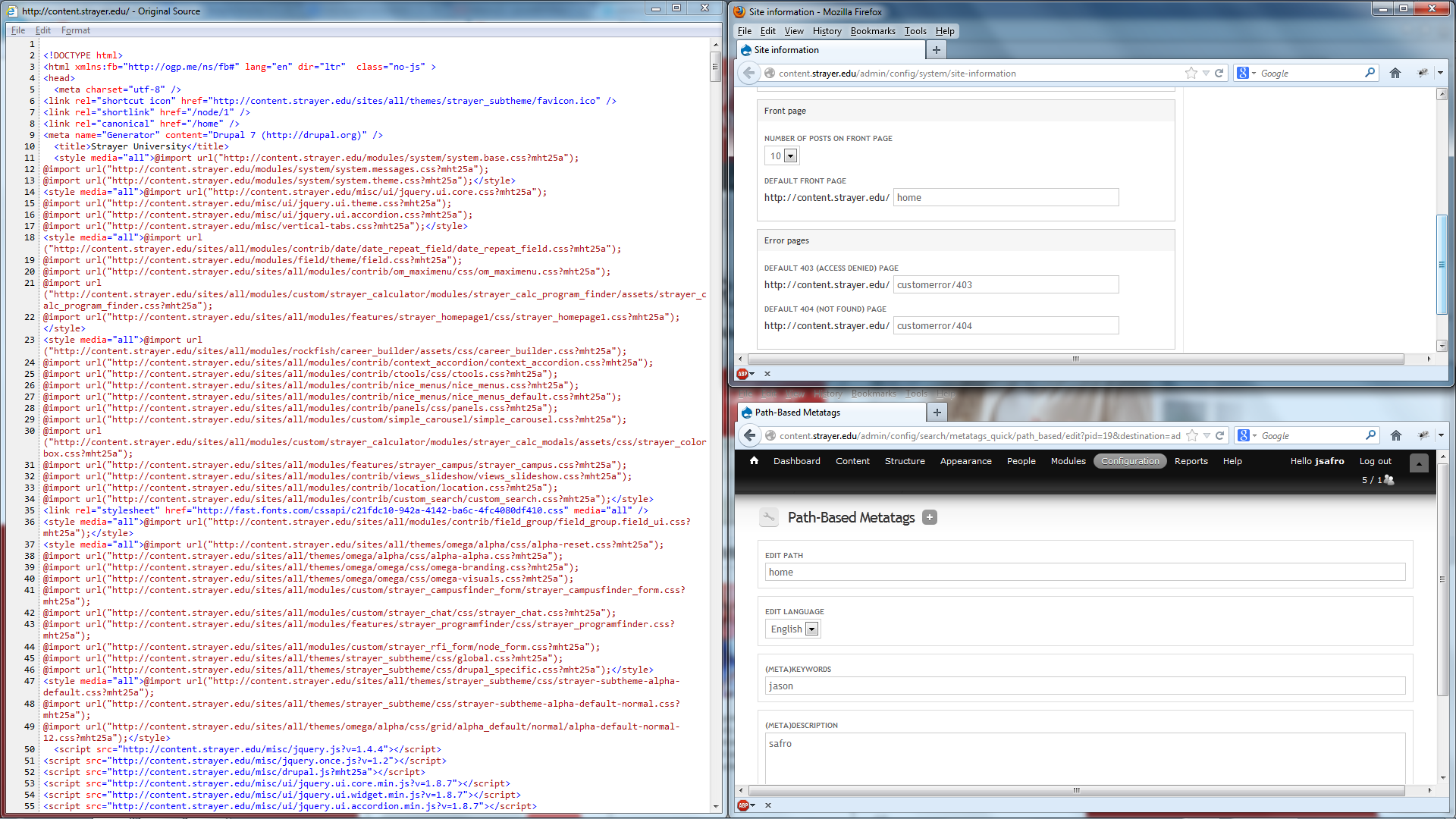Open the URL history dropdown in Path-Based Metatags address bar
The width and height of the screenshot is (1456, 819).
coord(1207,436)
